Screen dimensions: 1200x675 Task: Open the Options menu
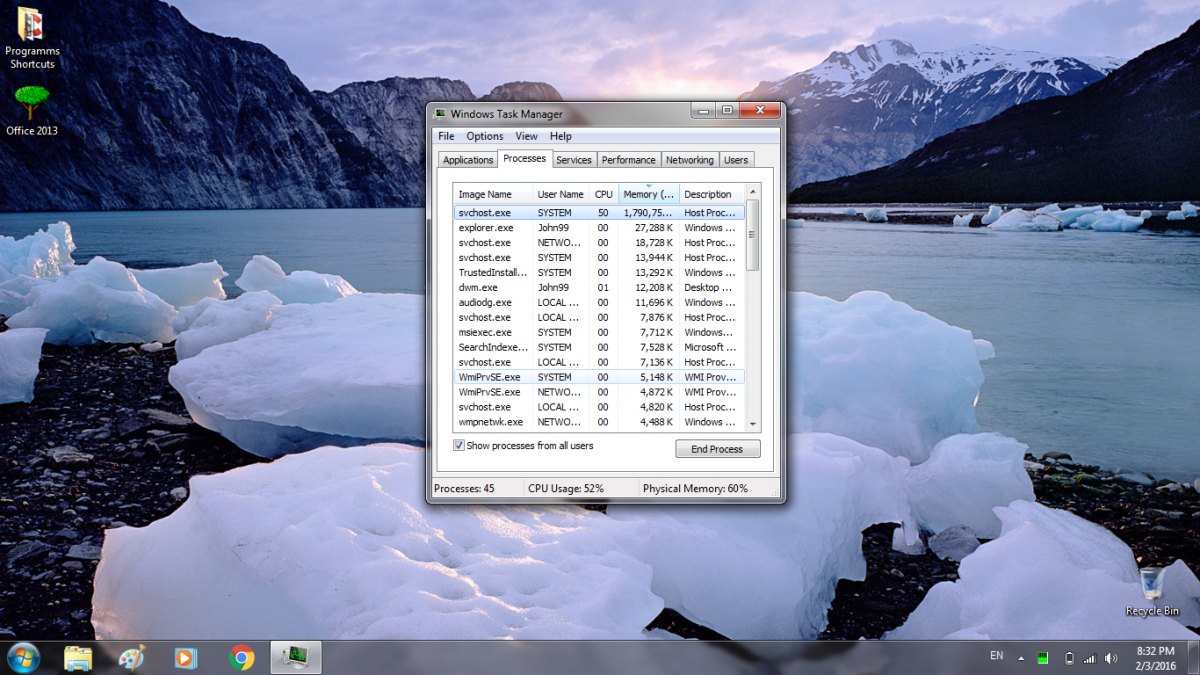pos(484,136)
